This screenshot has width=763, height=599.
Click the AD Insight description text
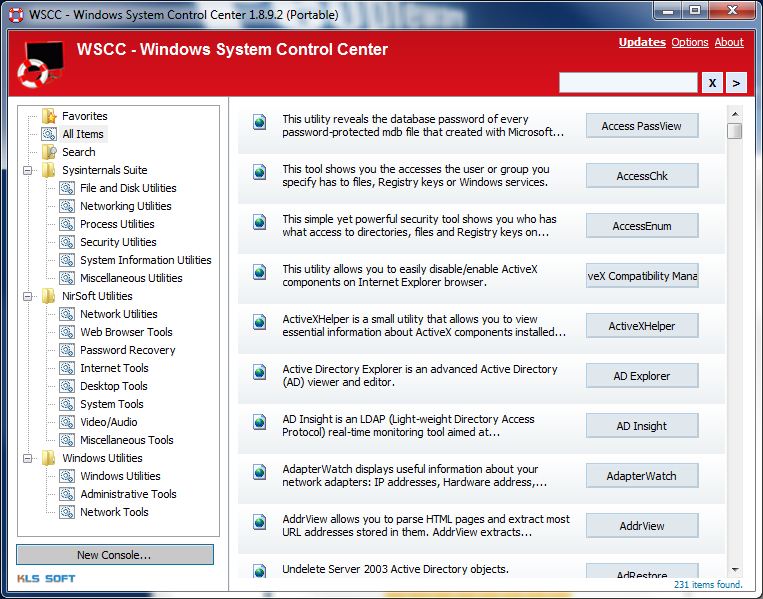(408, 426)
